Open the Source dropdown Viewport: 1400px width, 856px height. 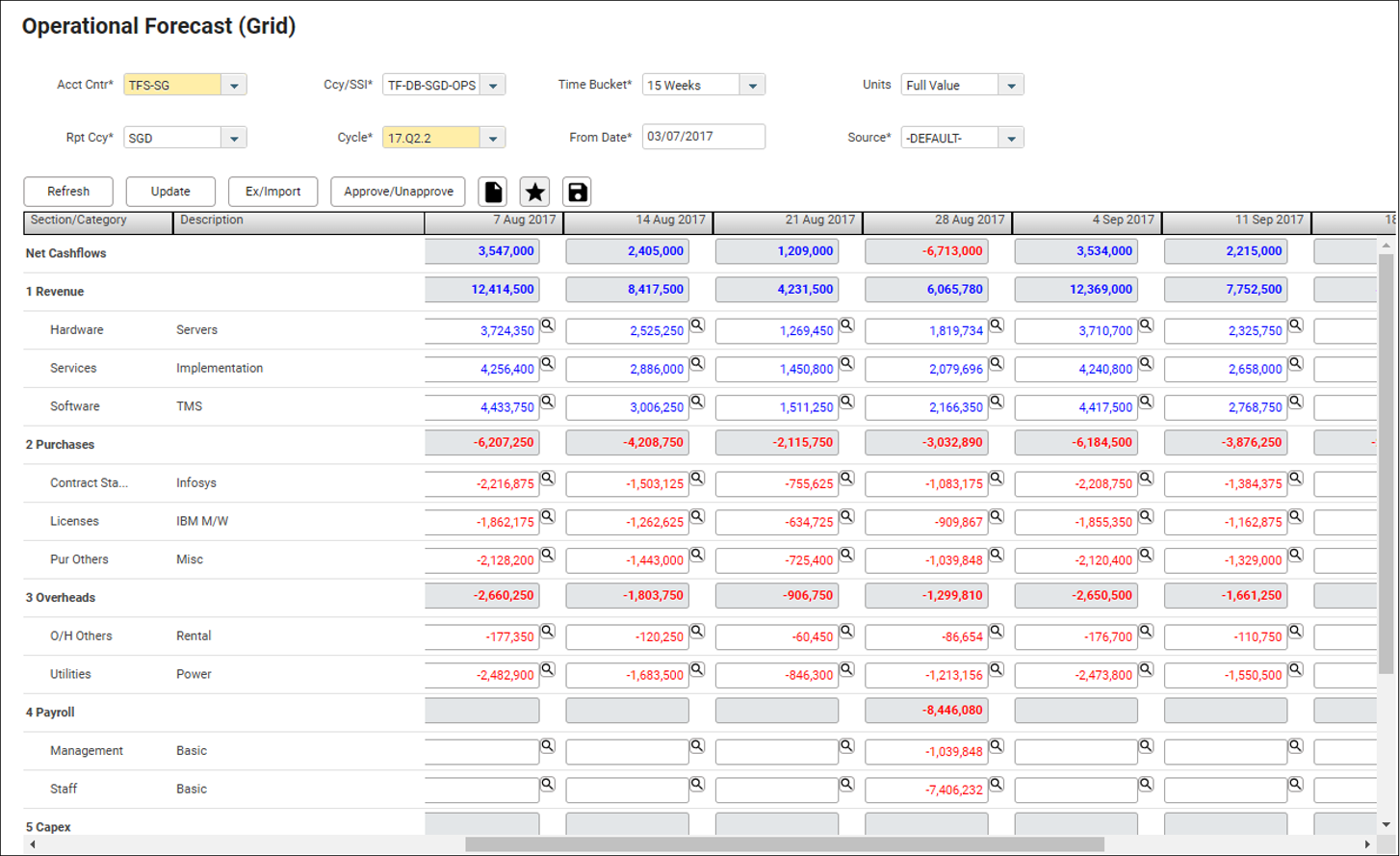click(x=1011, y=139)
